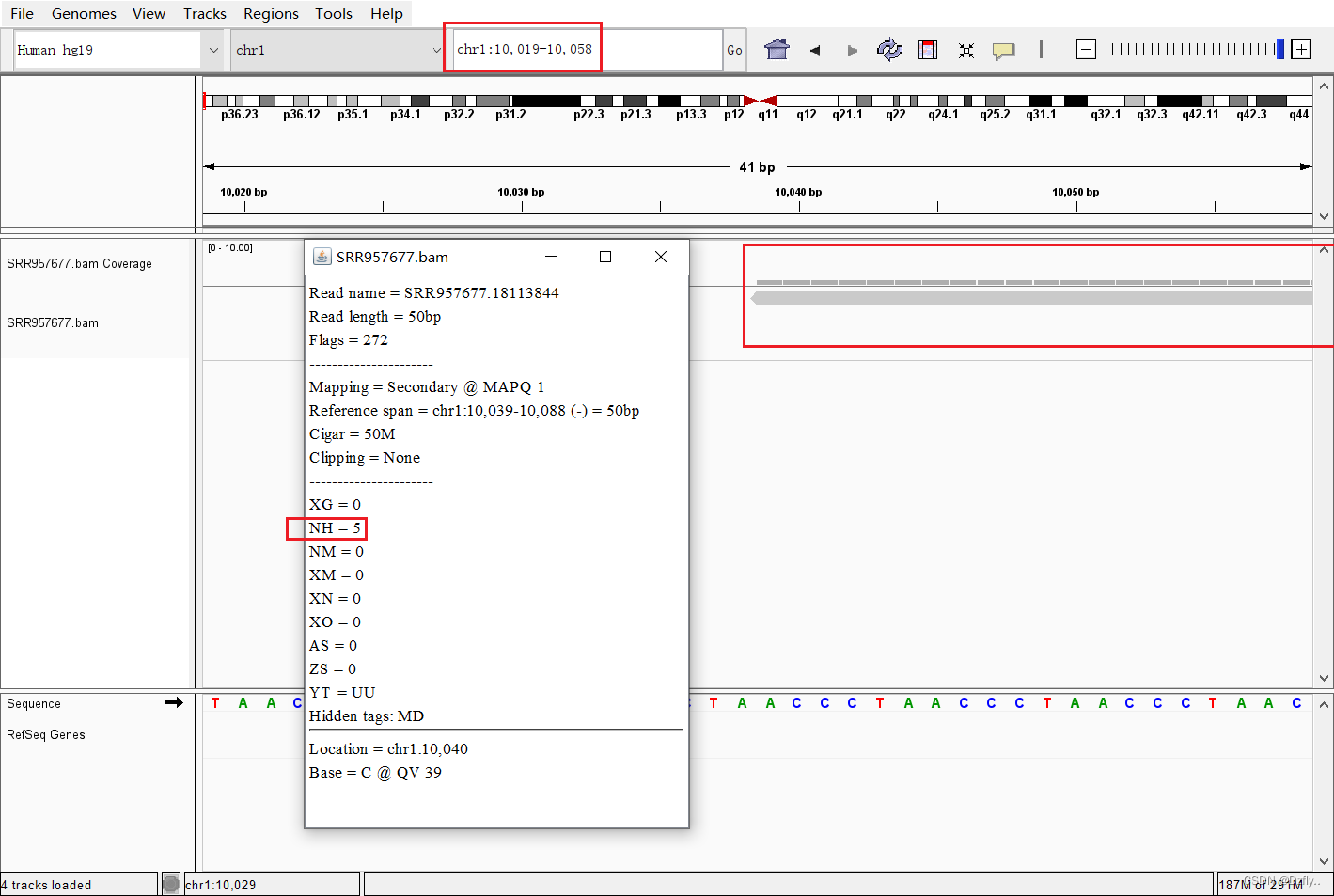Navigate back using the back arrow icon
This screenshot has height=896, width=1334.
point(814,50)
